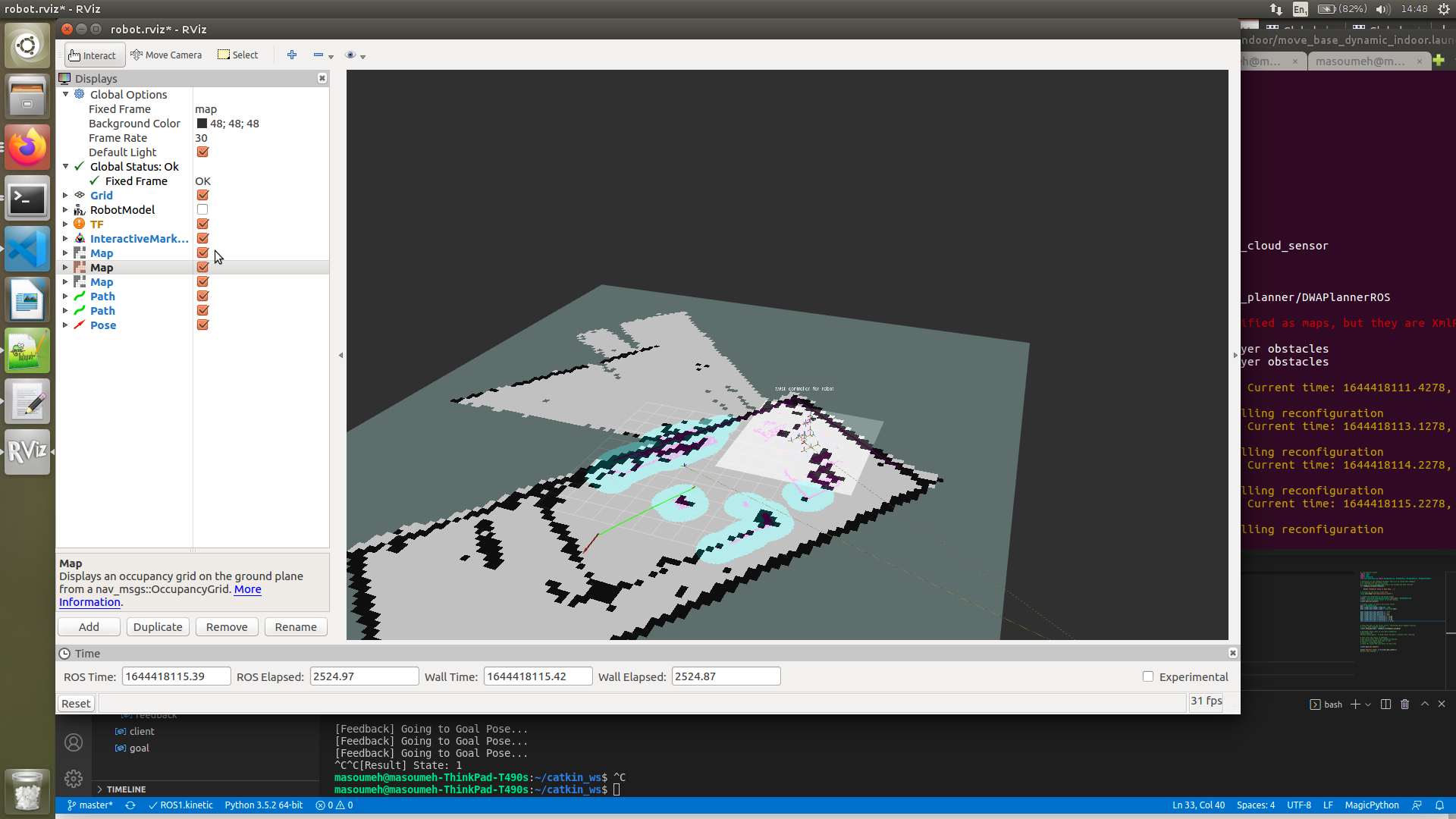Open Ubuntu dash from the launcher

point(27,45)
